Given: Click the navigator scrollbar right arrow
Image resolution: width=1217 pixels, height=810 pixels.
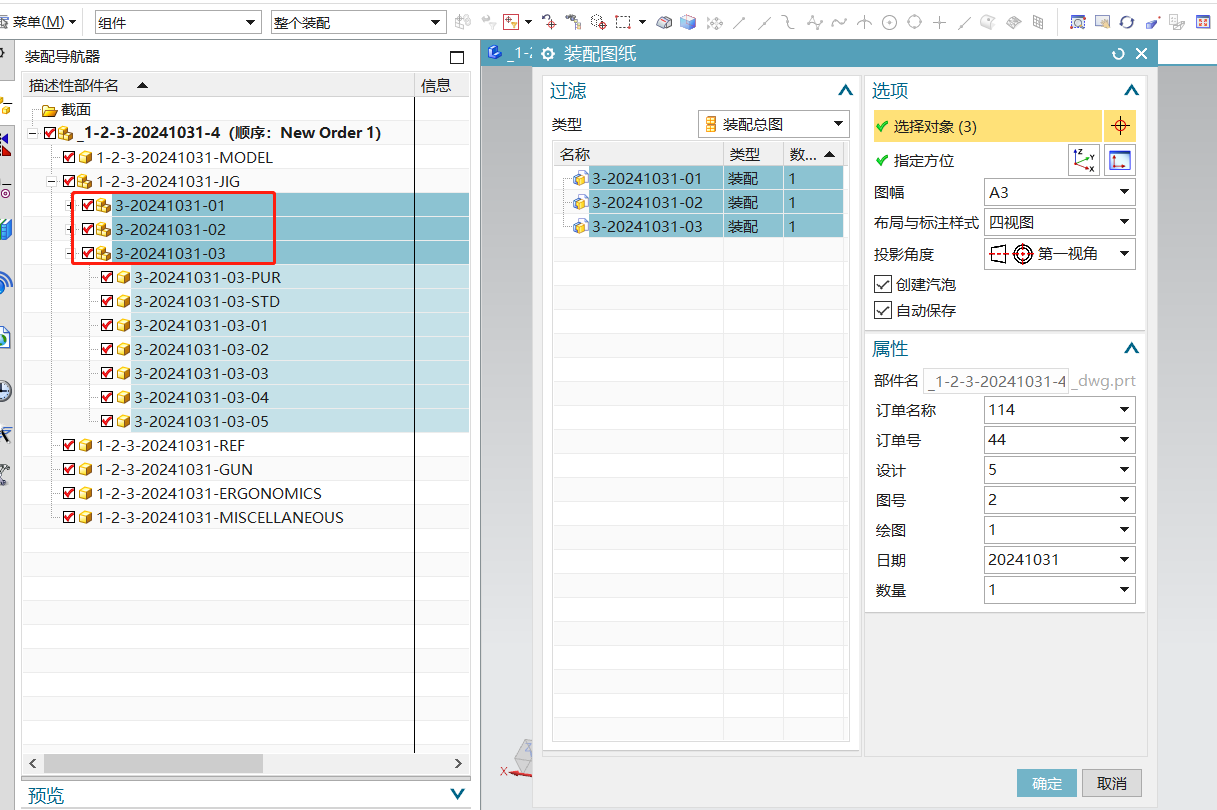Looking at the screenshot, I should click(x=459, y=763).
